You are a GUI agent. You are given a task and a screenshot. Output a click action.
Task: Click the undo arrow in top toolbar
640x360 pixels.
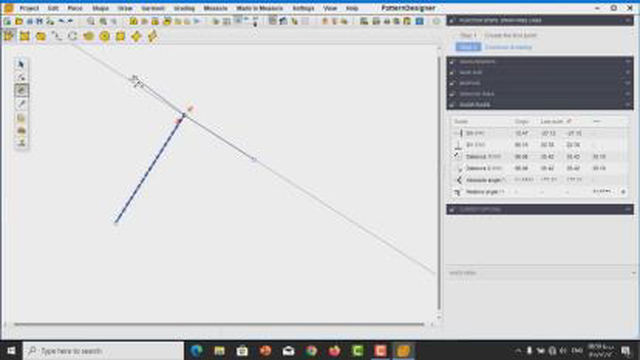(61, 21)
